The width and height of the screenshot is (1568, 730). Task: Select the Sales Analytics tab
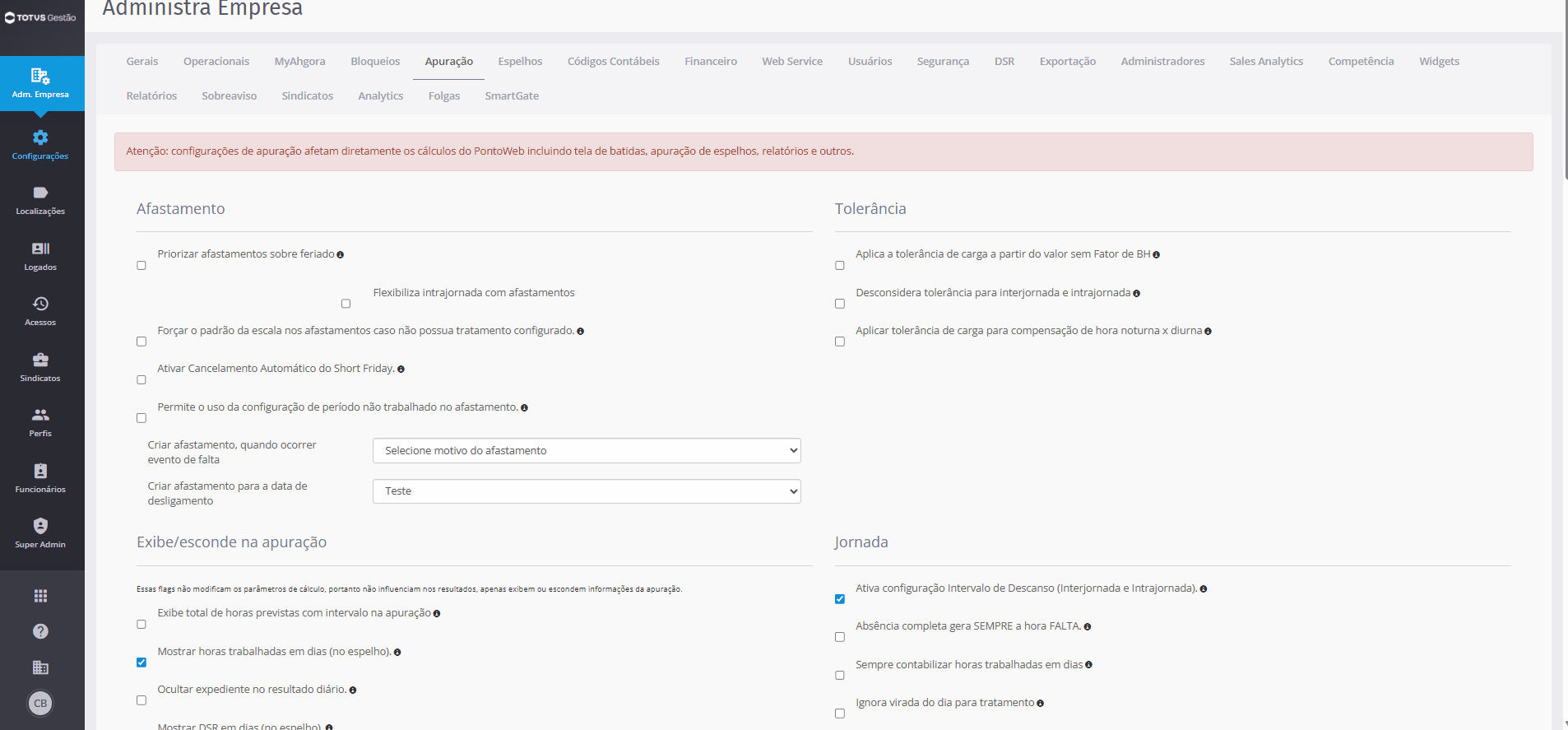tap(1266, 62)
